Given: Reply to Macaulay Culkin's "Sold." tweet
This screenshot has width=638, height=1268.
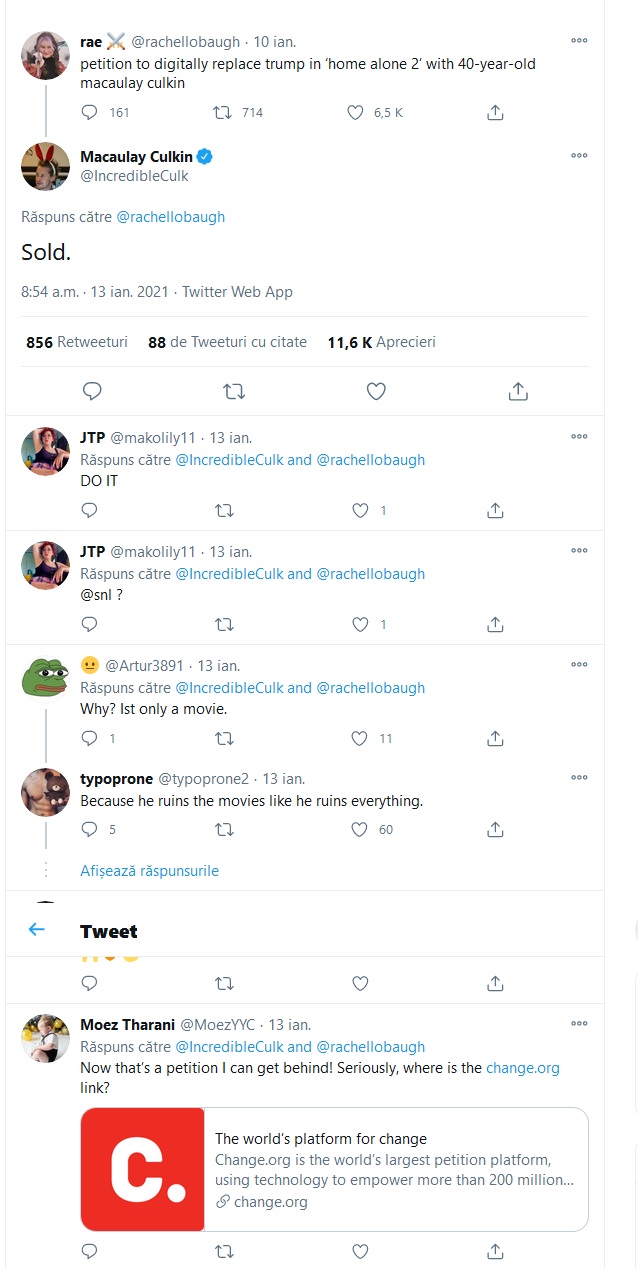Looking at the screenshot, I should (x=92, y=391).
